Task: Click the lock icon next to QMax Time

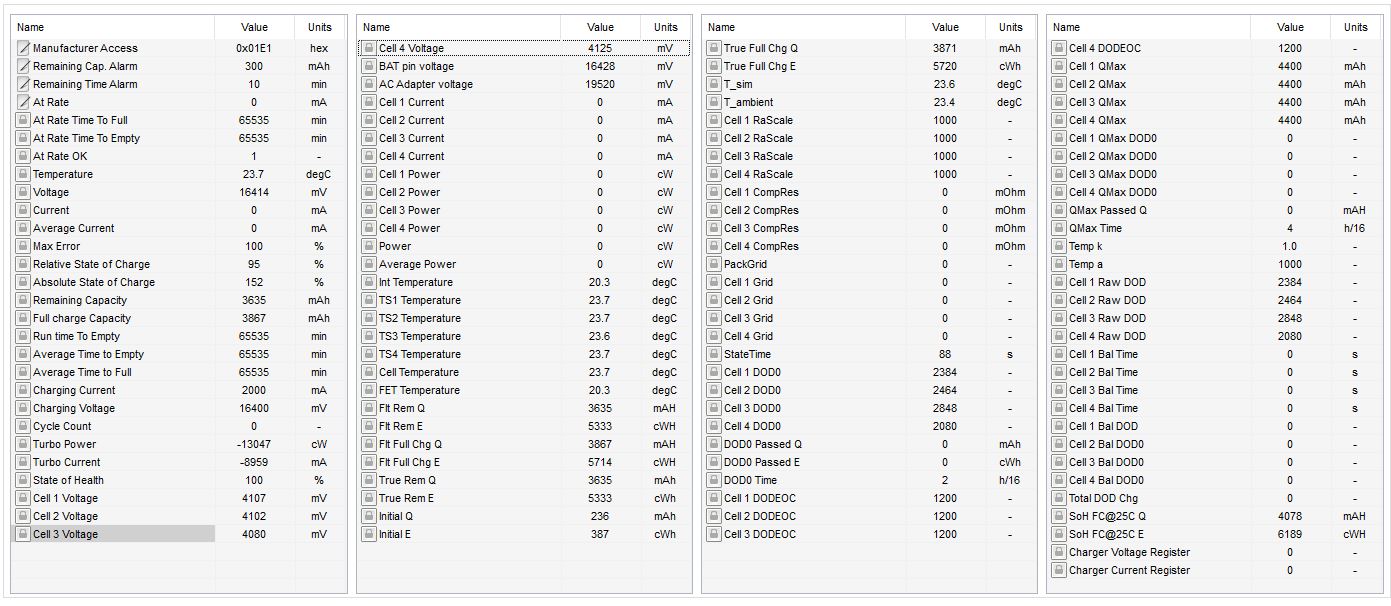Action: click(1059, 228)
